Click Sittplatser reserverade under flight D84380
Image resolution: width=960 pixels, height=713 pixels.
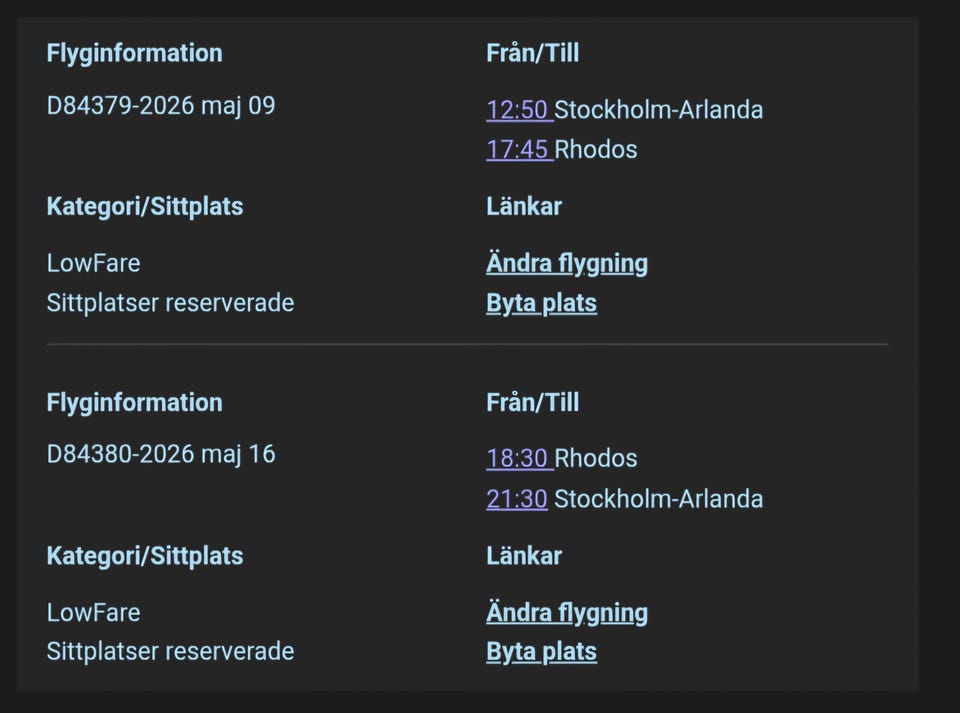(x=170, y=651)
